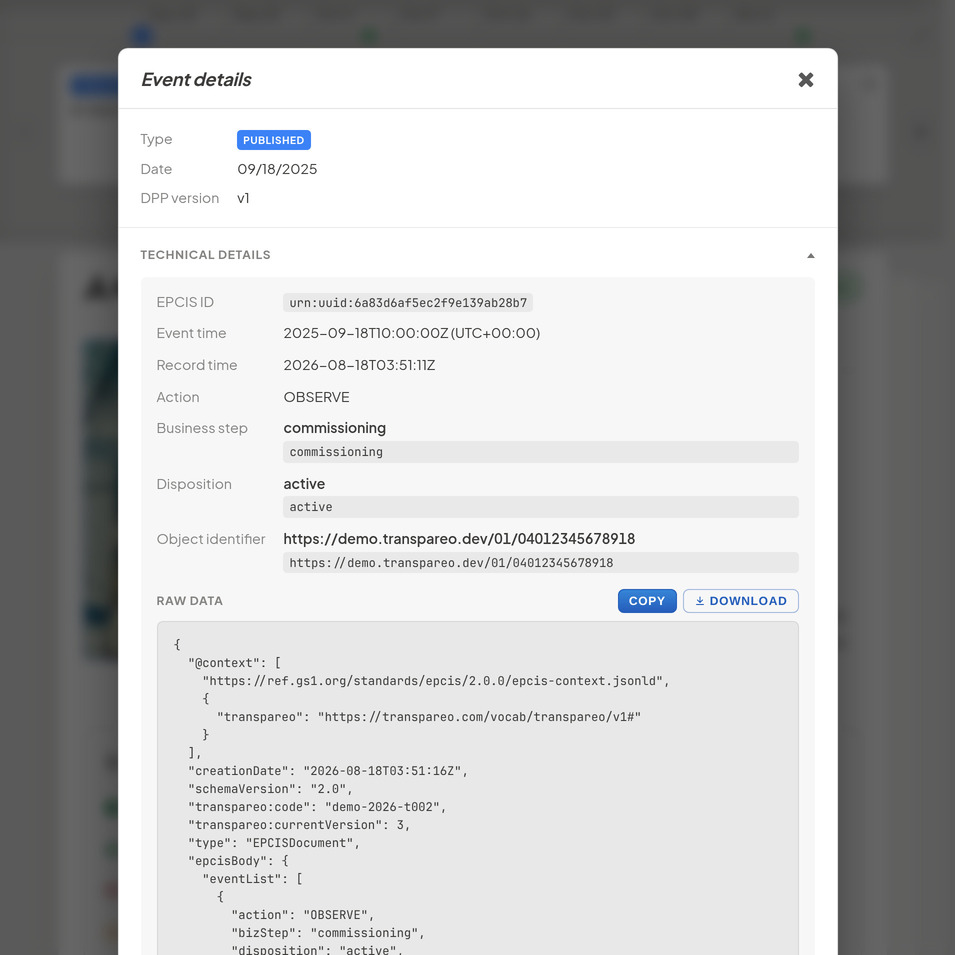Select the Record time value text
This screenshot has width=955, height=955.
point(359,365)
